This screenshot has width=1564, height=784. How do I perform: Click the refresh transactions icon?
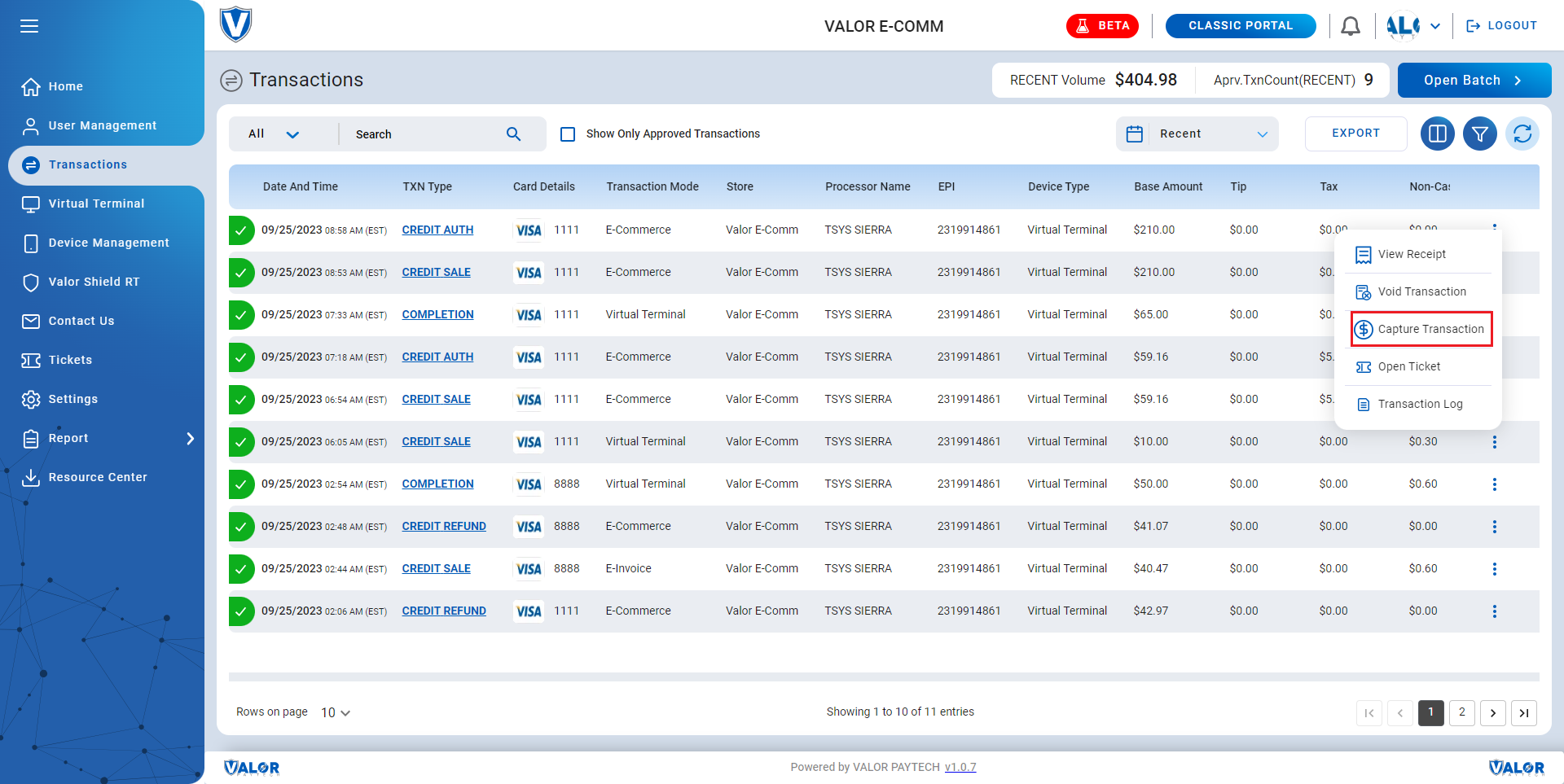(1522, 134)
